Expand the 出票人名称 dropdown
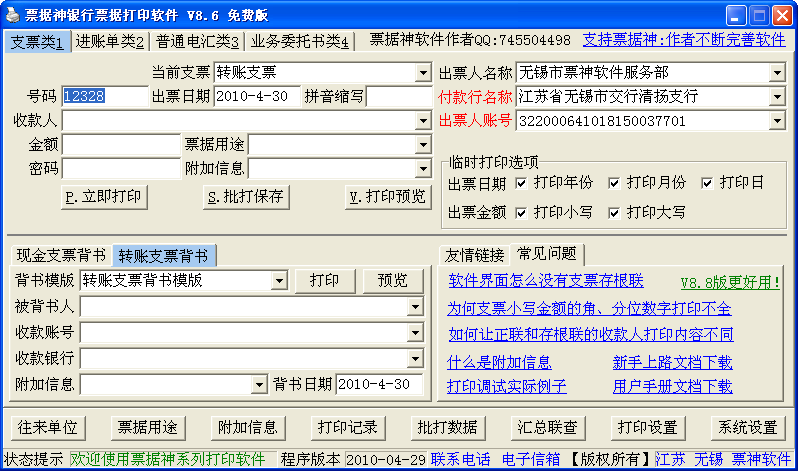The image size is (798, 471). pos(777,73)
